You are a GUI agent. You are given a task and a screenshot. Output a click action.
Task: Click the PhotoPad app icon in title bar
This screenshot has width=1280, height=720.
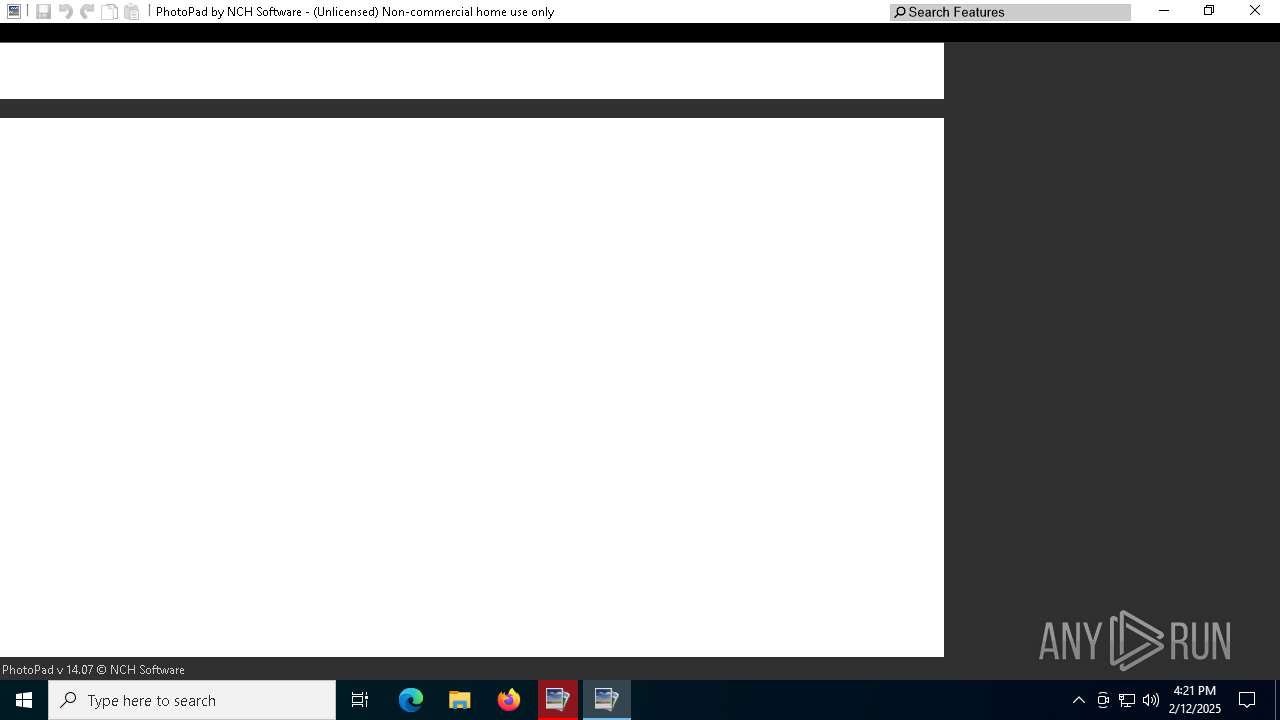coord(14,11)
